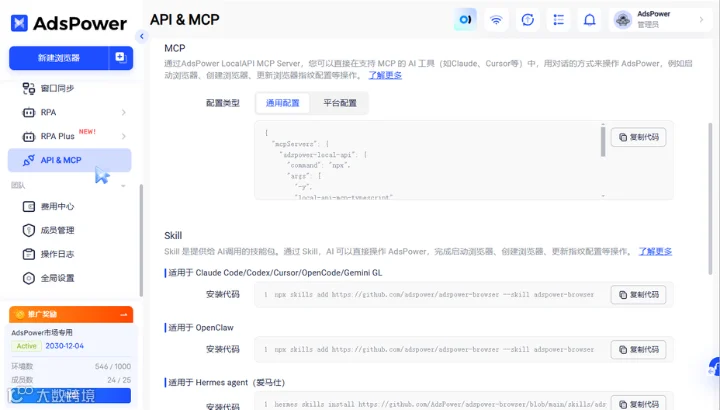Click the 24 / 25 member count
This screenshot has width=720, height=410.
(119, 380)
